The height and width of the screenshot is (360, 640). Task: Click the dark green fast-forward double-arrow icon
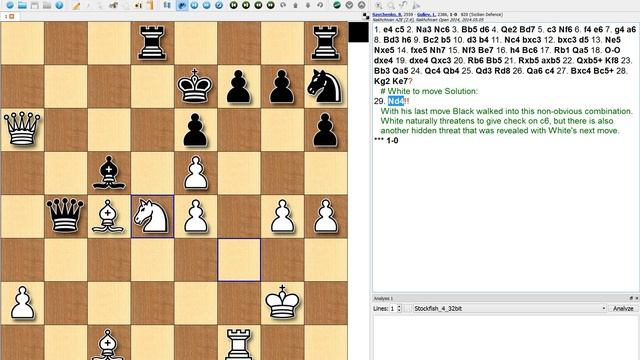(270, 5)
